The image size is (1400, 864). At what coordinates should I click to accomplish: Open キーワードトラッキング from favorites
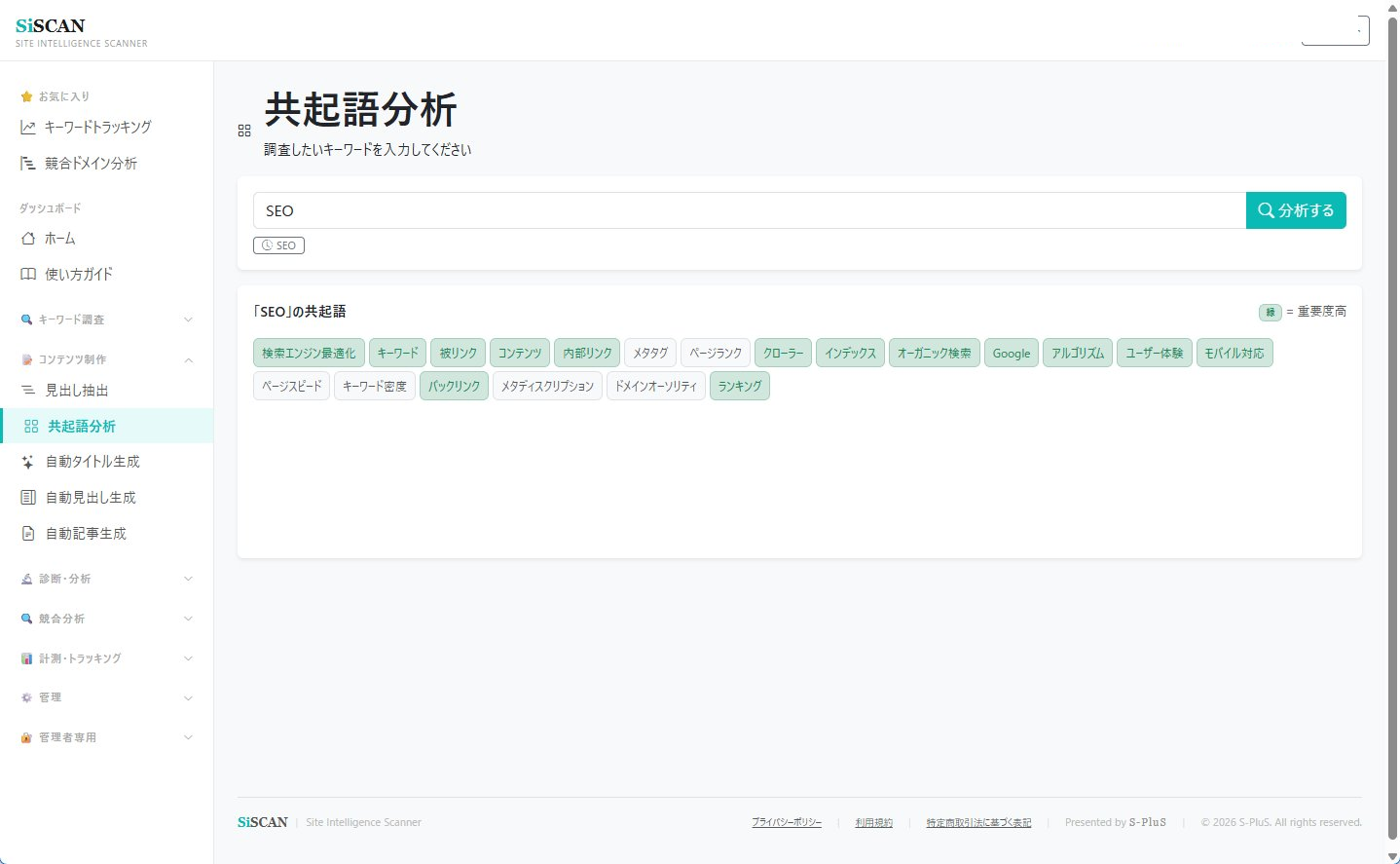coord(107,128)
